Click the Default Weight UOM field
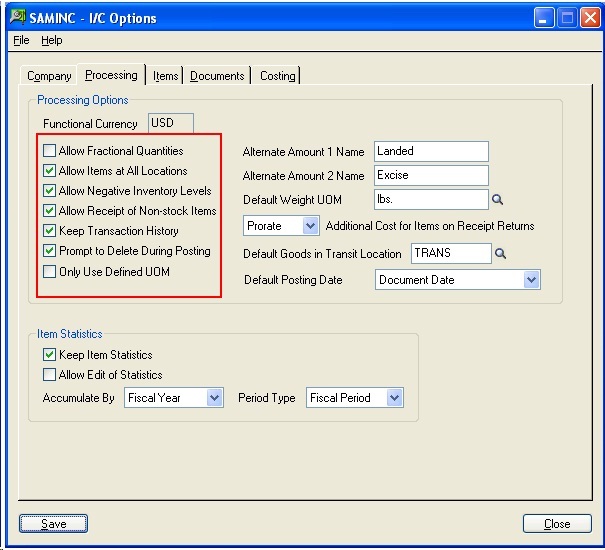Viewport: 605px width, 550px height. 431,200
